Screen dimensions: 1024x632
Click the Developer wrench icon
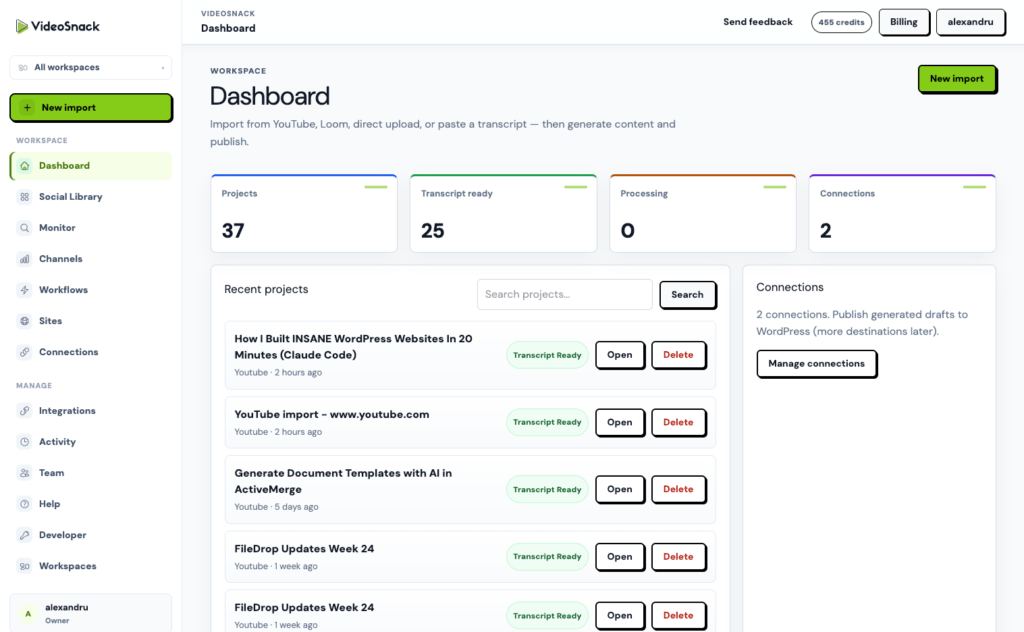(25, 535)
